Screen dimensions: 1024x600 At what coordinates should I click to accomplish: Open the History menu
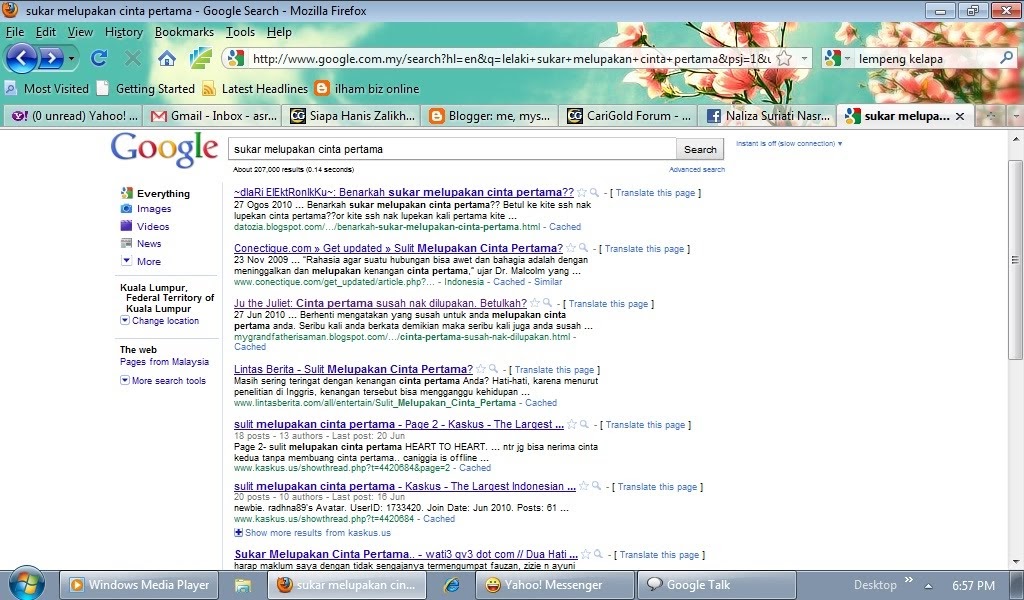(x=123, y=32)
